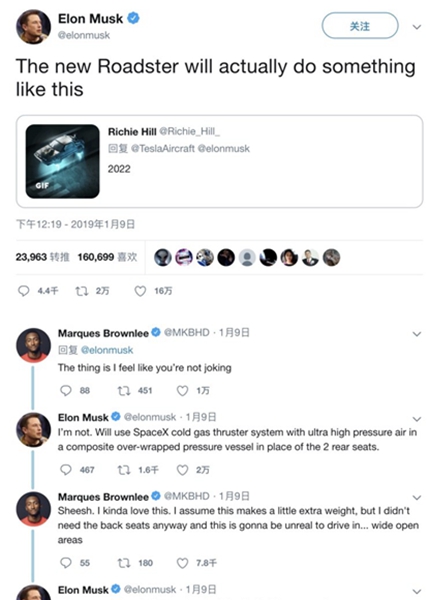
Task: Click the reply icon showing 88
Action: [66, 390]
